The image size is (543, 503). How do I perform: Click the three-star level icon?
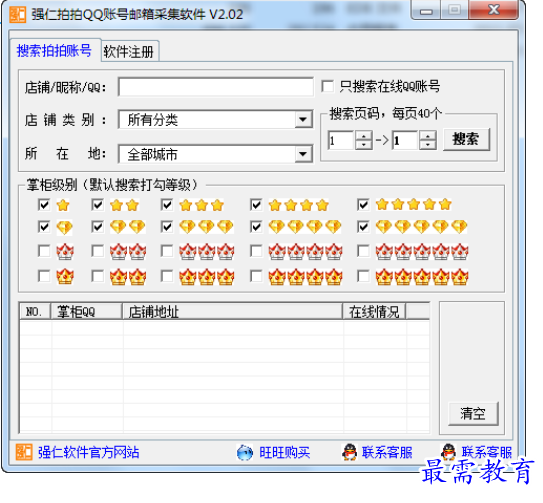[x=202, y=205]
